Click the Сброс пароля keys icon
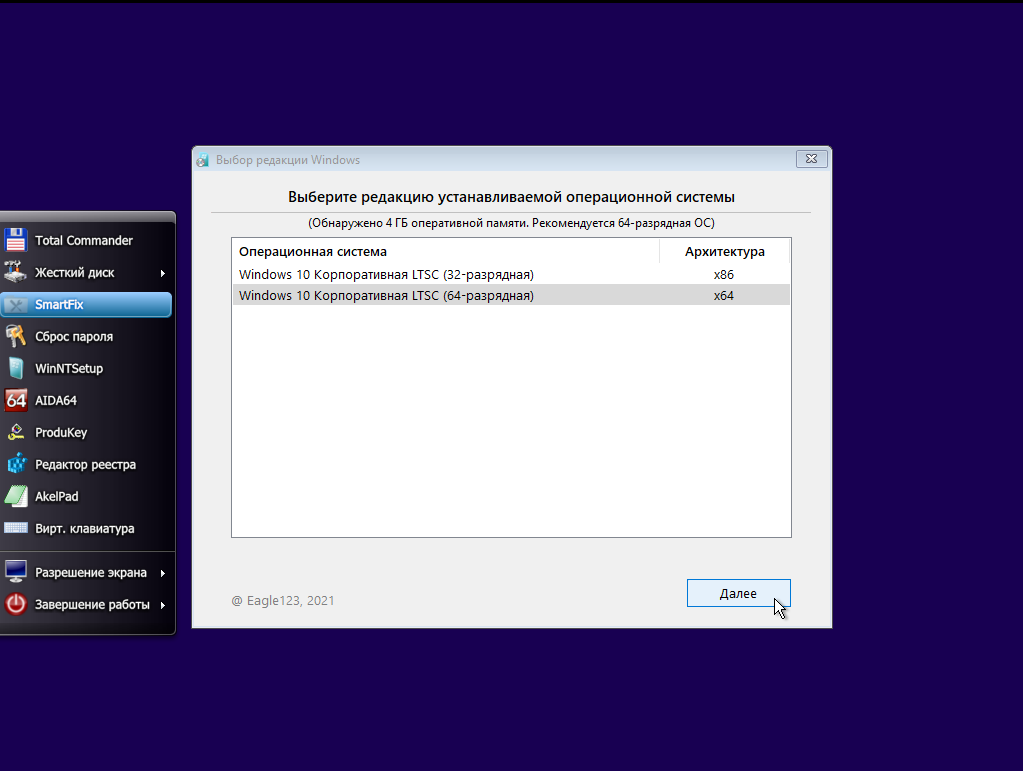 pyautogui.click(x=15, y=337)
